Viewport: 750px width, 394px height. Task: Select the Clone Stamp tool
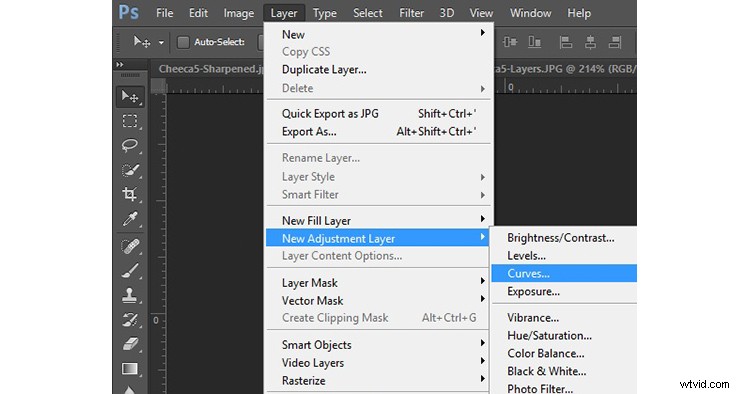[x=130, y=295]
